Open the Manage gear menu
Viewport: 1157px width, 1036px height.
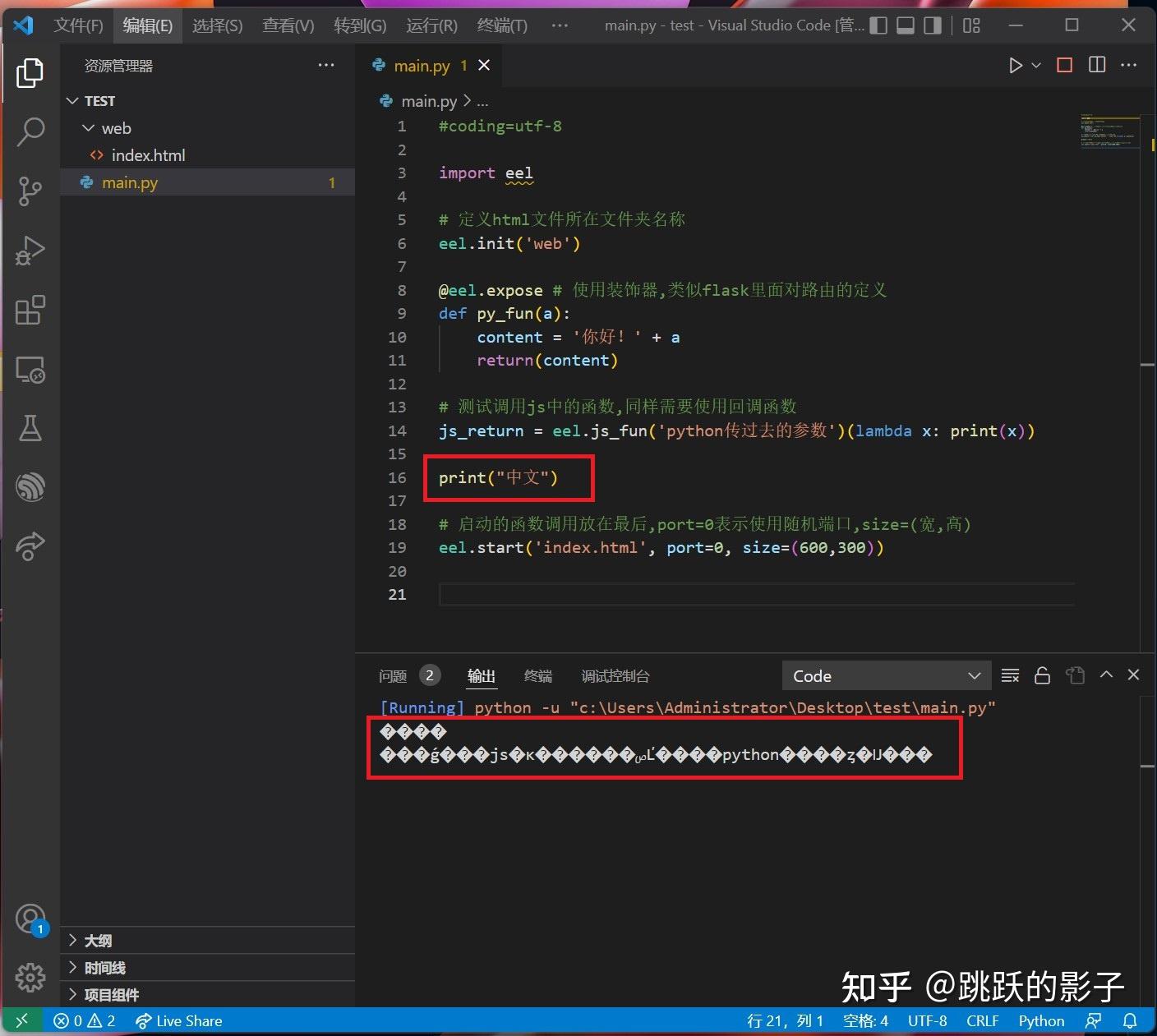pos(30,978)
